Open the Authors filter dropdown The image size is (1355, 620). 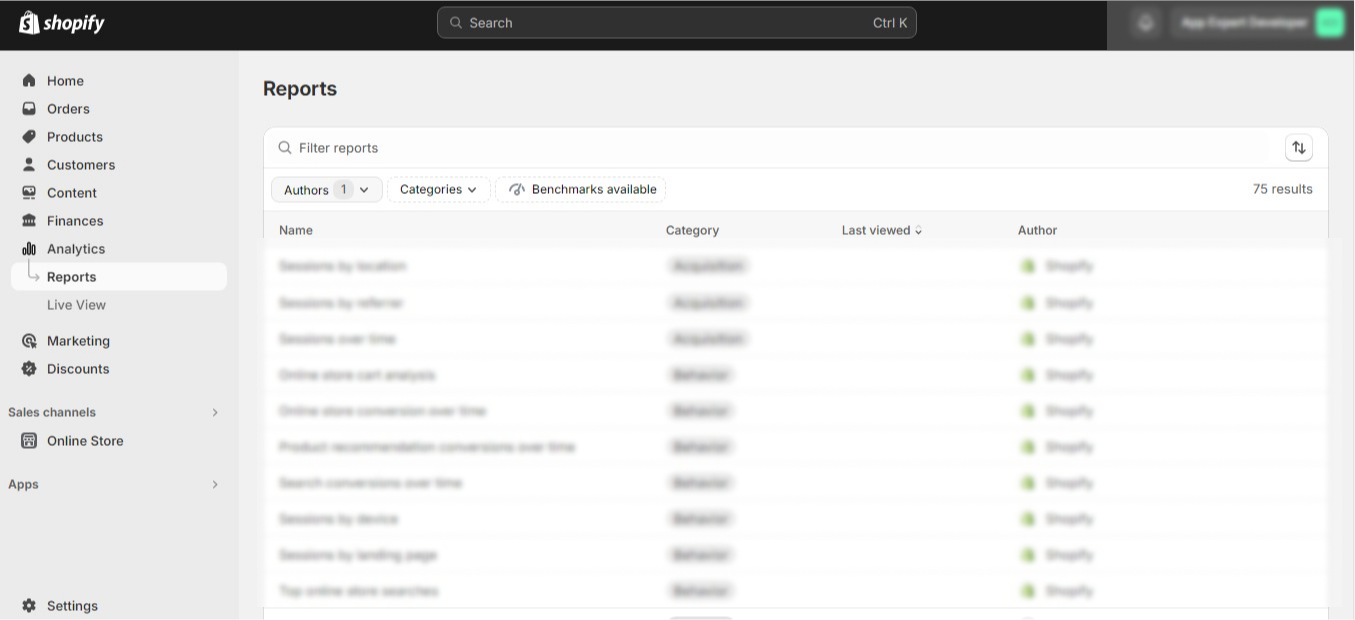point(327,189)
